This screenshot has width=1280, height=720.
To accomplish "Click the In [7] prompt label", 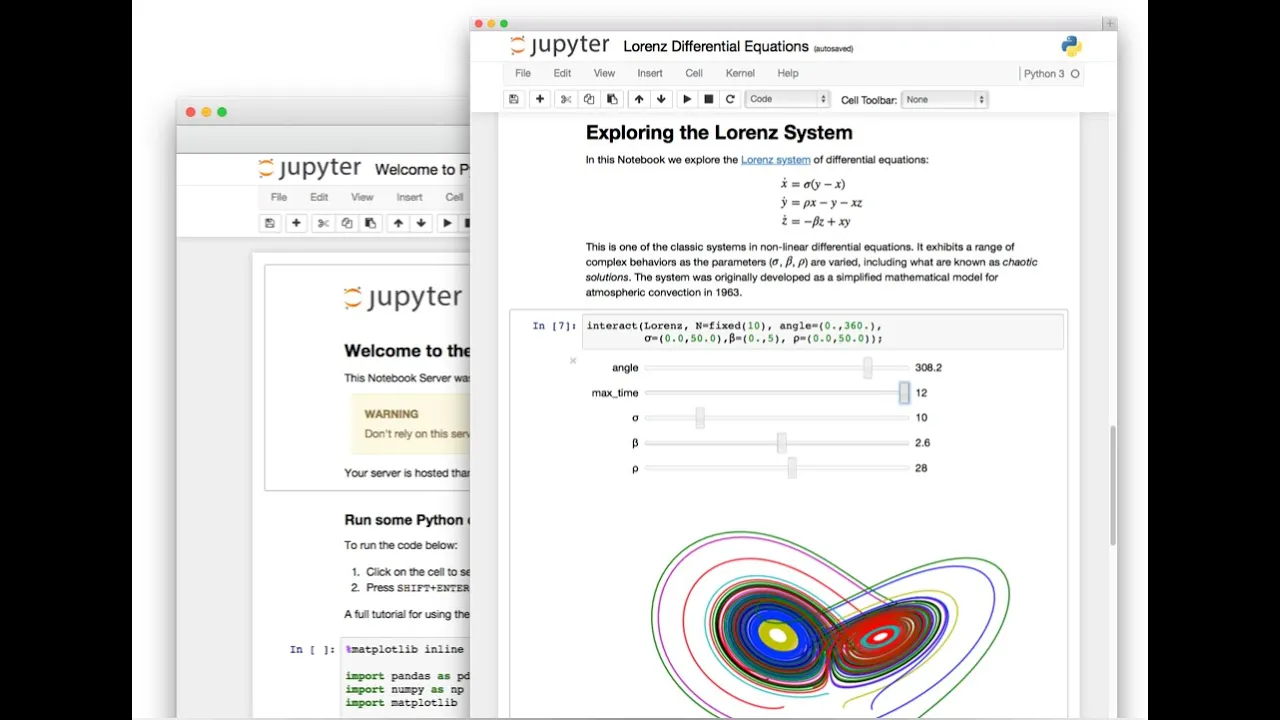I will pyautogui.click(x=554, y=326).
